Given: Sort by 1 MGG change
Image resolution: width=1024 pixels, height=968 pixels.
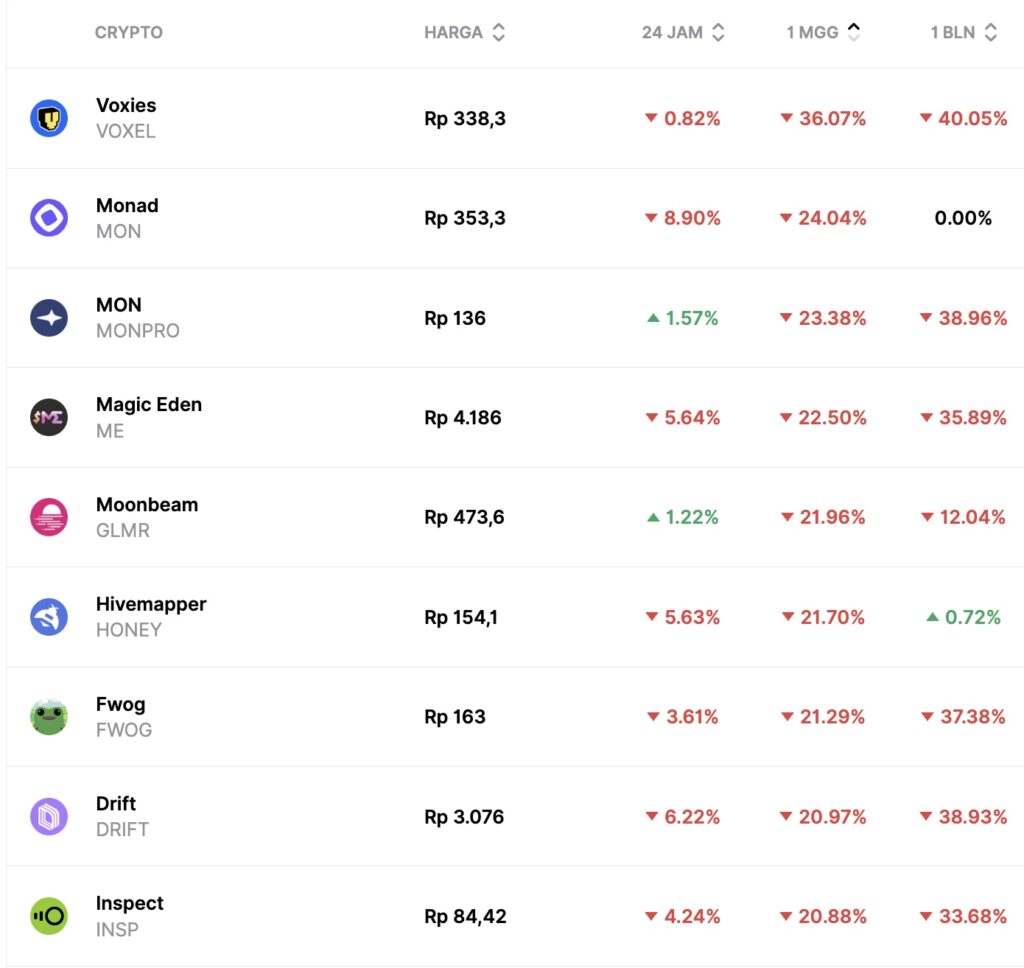Looking at the screenshot, I should [x=823, y=32].
